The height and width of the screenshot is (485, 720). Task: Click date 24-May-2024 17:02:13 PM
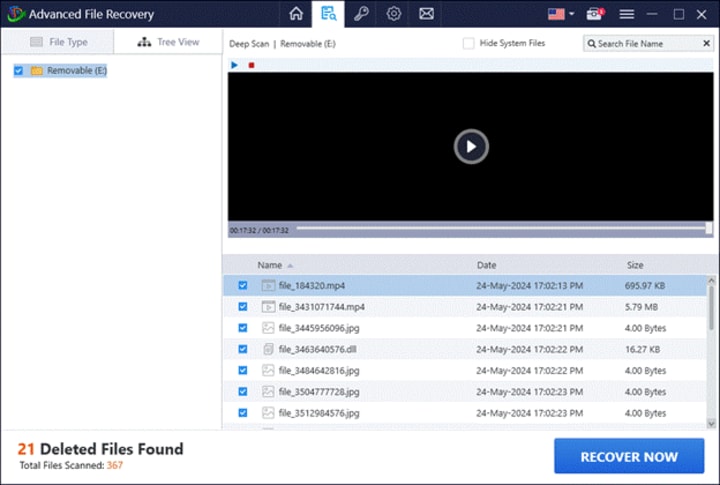click(529, 286)
